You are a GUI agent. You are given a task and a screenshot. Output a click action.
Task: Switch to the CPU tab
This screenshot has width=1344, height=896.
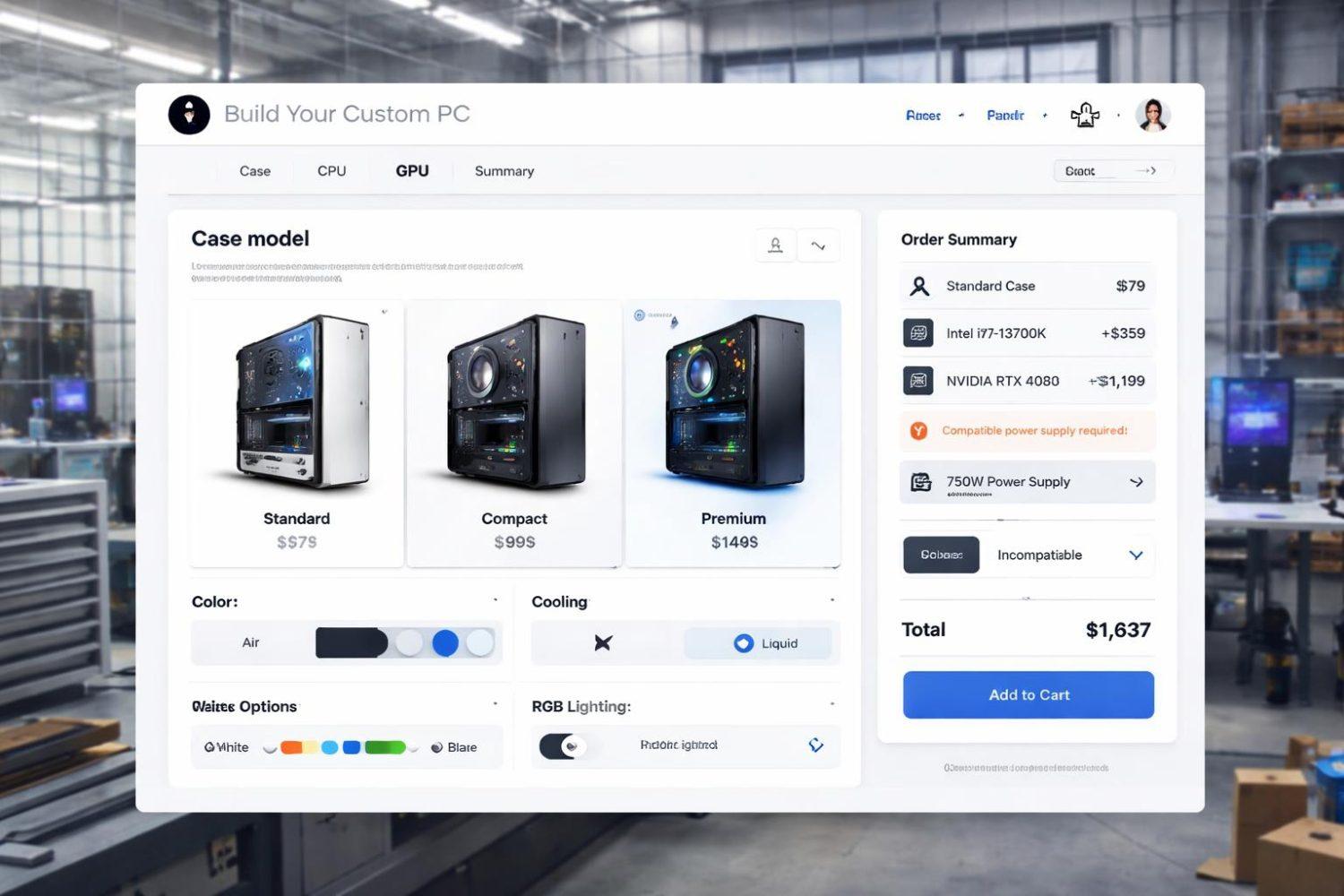click(332, 171)
